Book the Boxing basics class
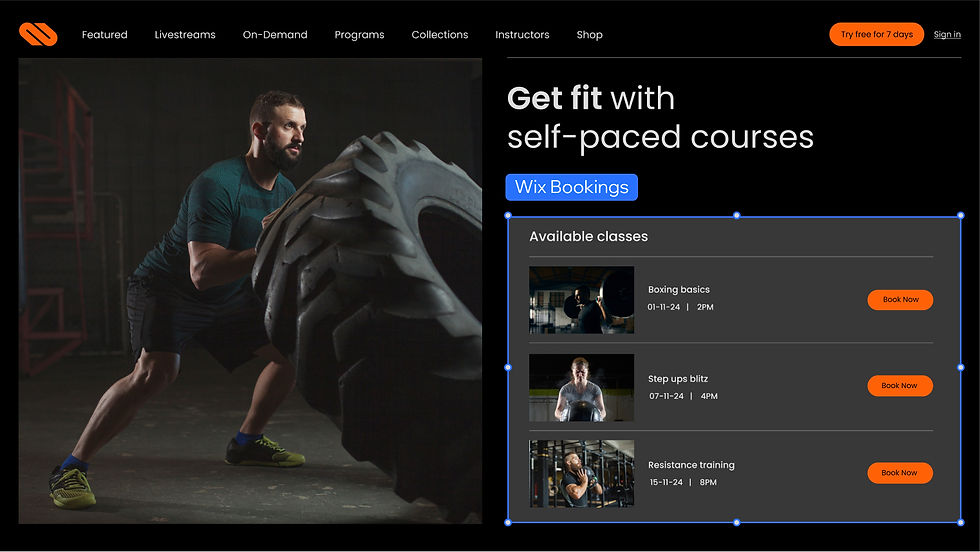Screen dimensions: 980x552 (x=900, y=299)
